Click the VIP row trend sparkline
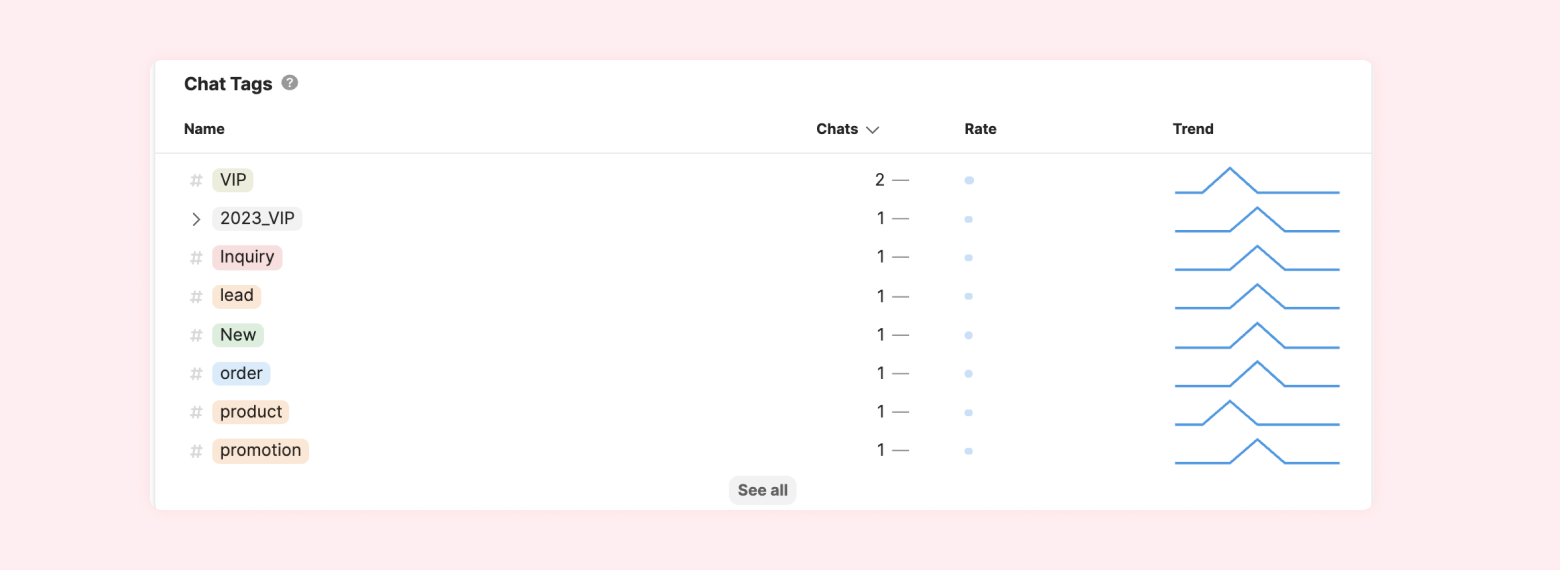 1256,181
